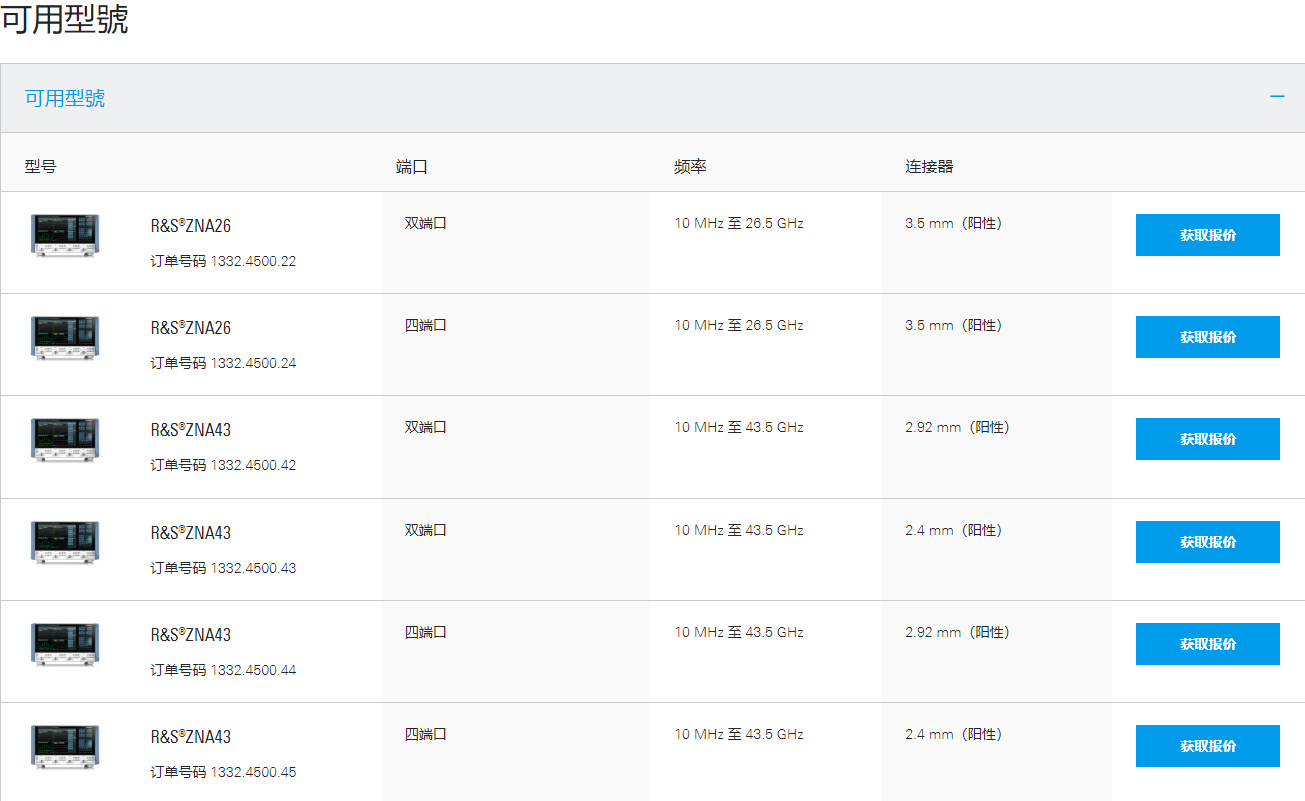Request 获取报价 for ZNA43 order 1332.4500.43

coord(1207,542)
